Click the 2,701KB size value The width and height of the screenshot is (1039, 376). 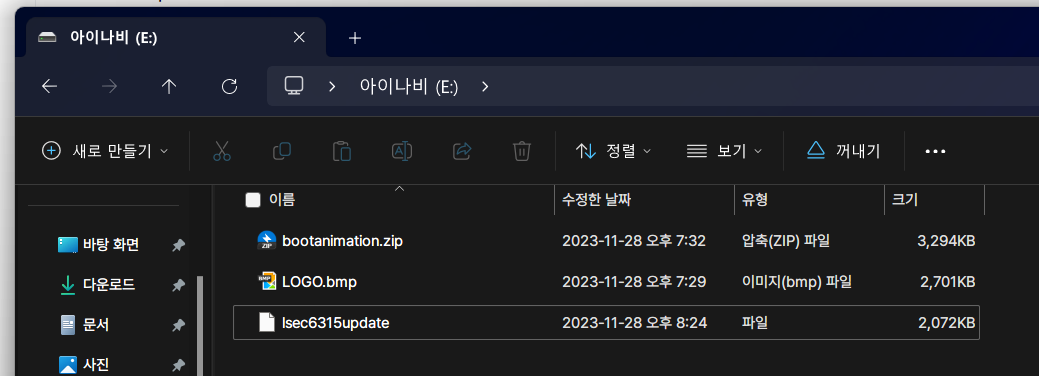(x=947, y=282)
